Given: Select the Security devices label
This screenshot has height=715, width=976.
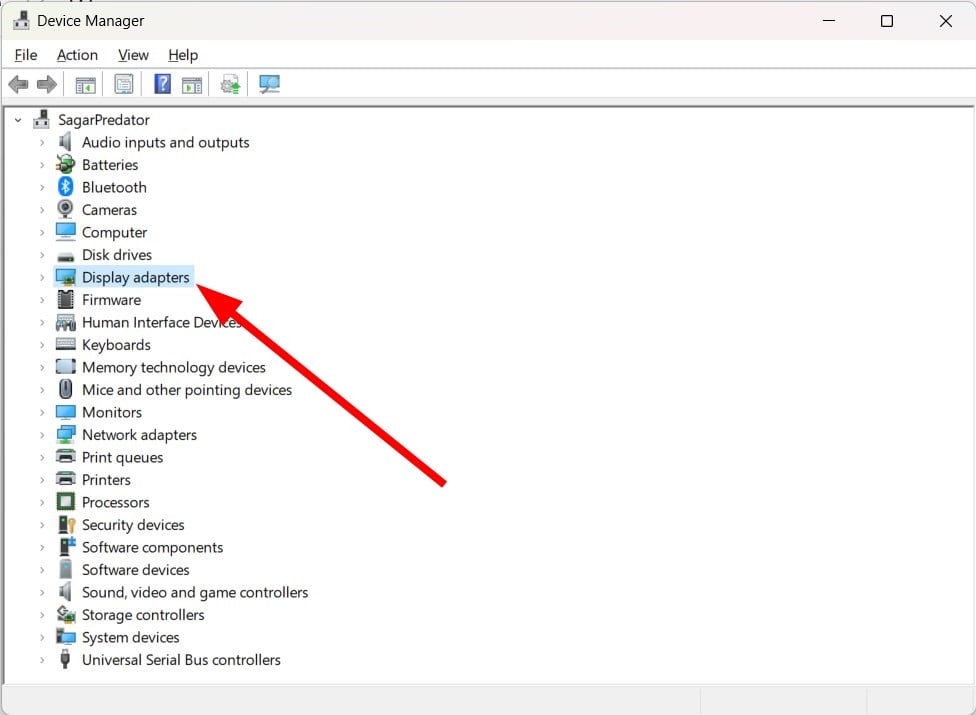Looking at the screenshot, I should click(x=133, y=525).
